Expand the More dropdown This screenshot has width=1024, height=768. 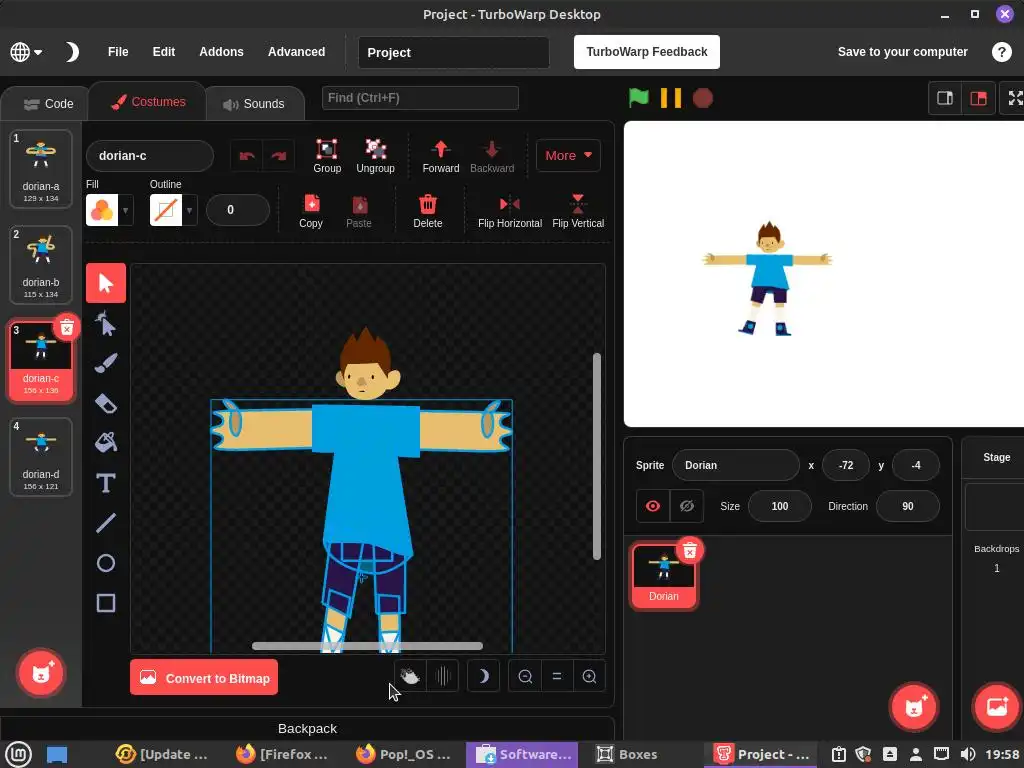pyautogui.click(x=568, y=155)
